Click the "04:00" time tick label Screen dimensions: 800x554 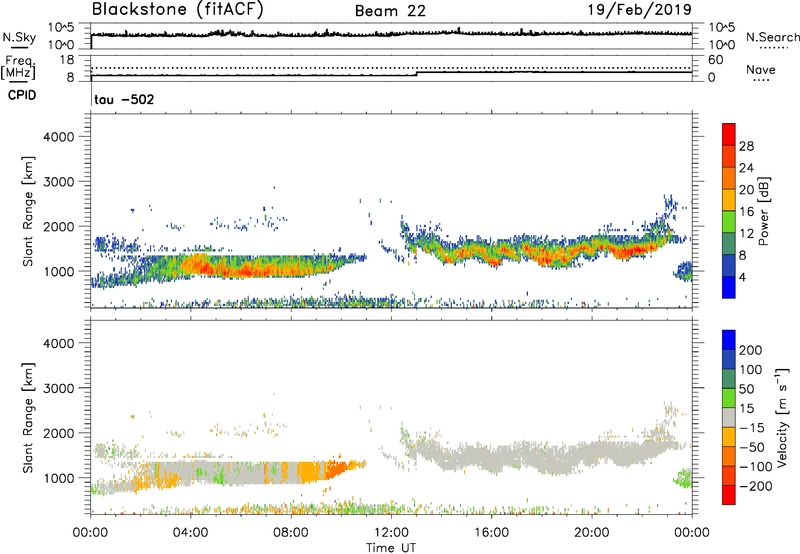pyautogui.click(x=190, y=533)
